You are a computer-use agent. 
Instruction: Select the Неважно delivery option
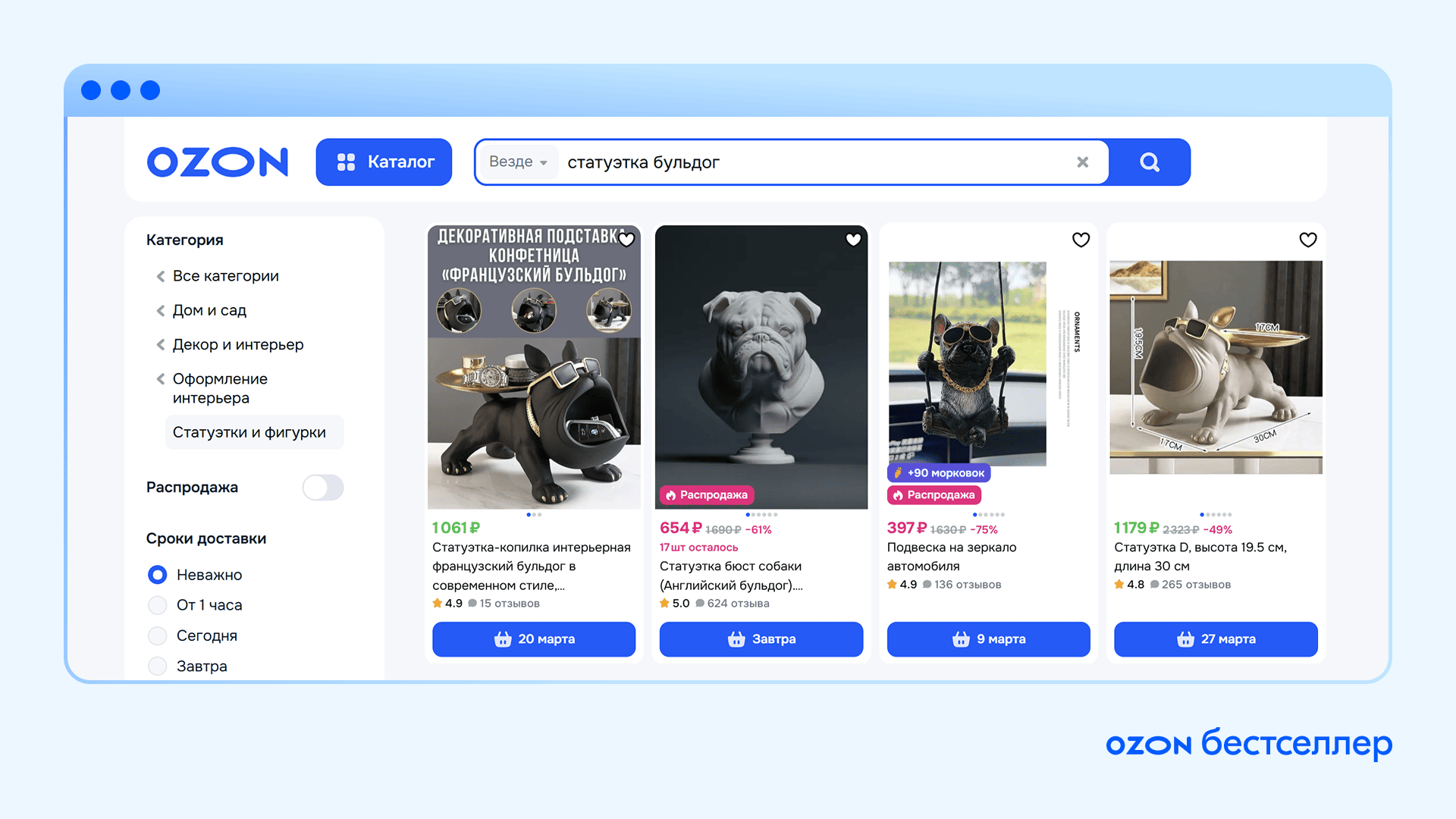point(157,575)
